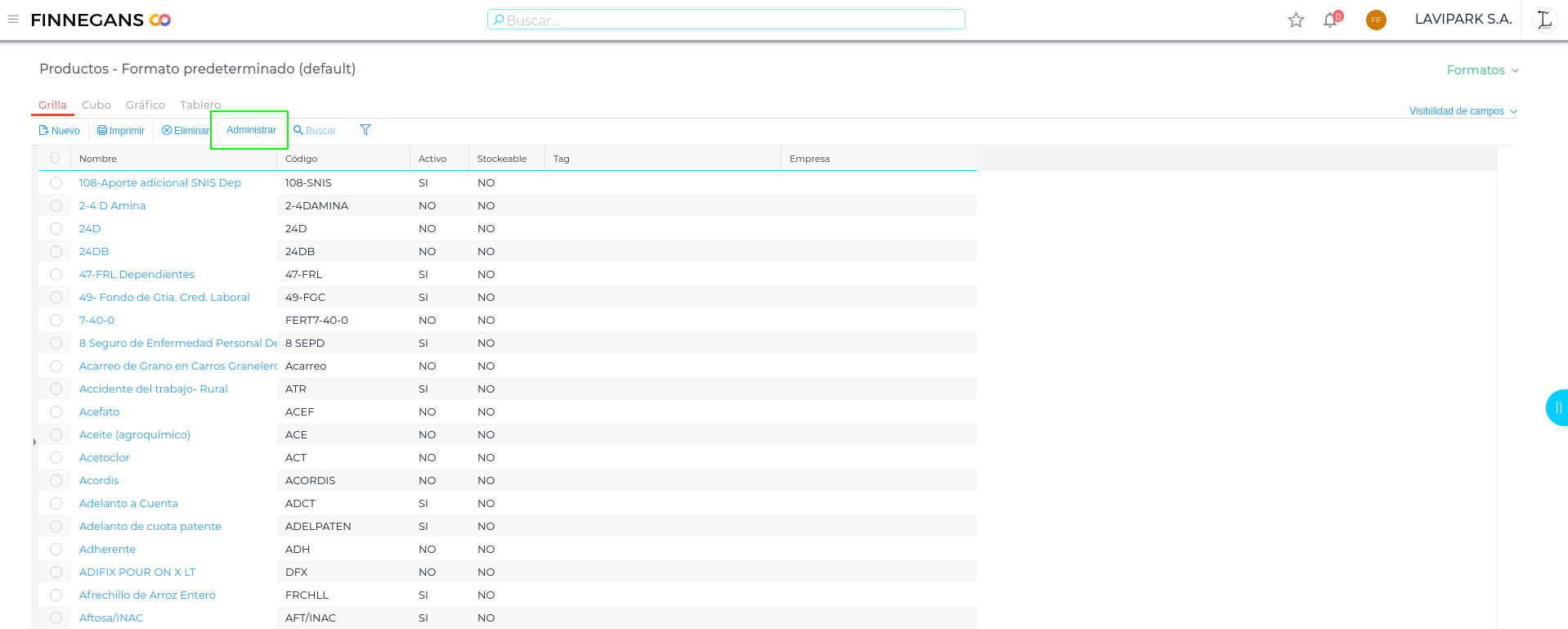Screen dimensions: 1568x629
Task: Select the 24D row checkbox
Action: tap(56, 228)
